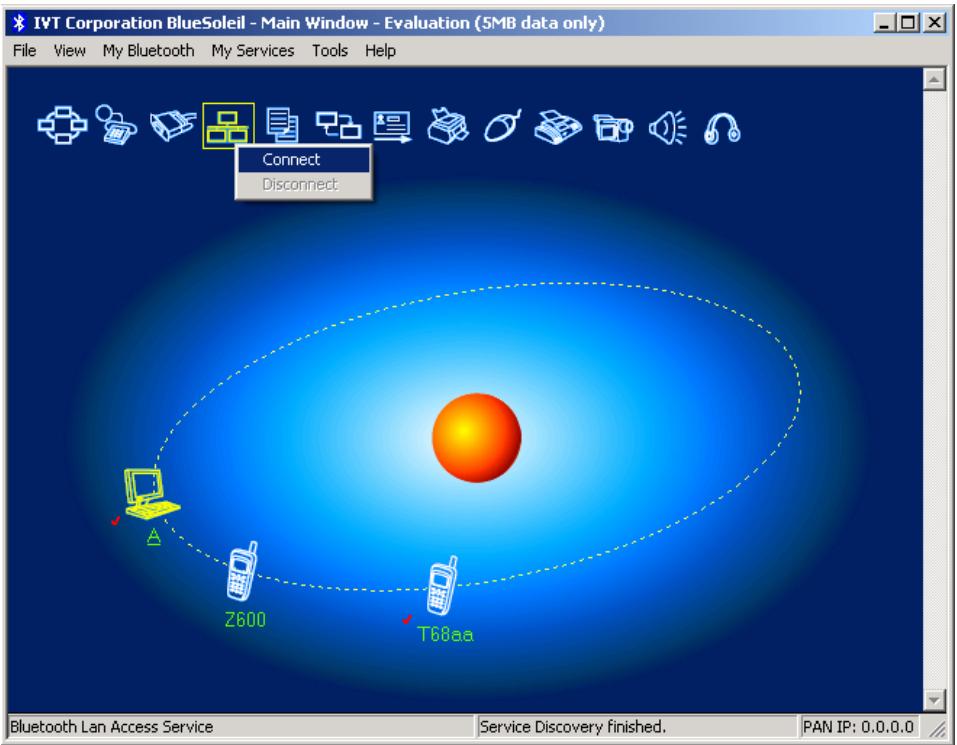Maximize the BlueSoleil main window

pos(908,23)
